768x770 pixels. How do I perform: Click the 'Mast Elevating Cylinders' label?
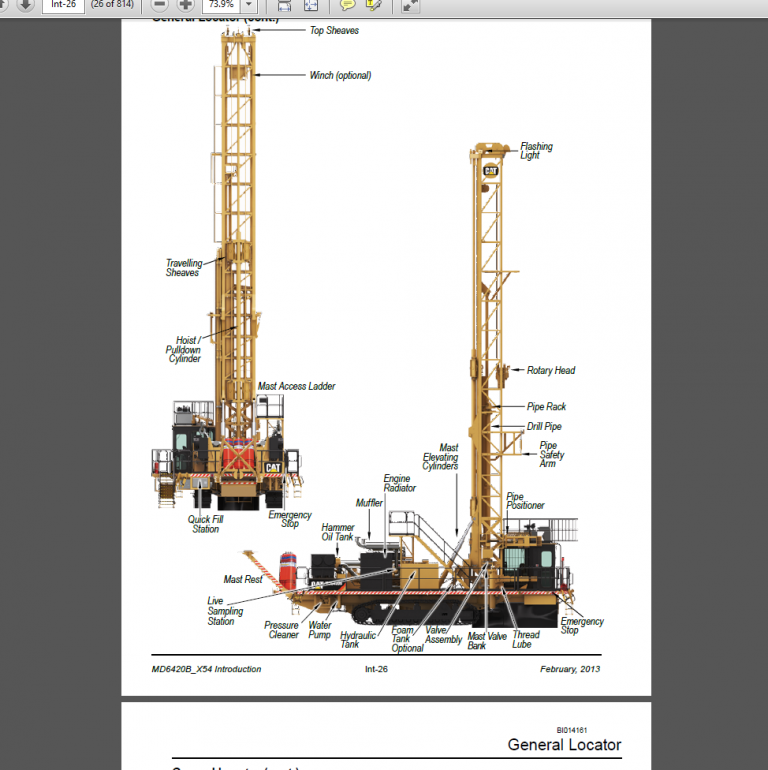(440, 457)
